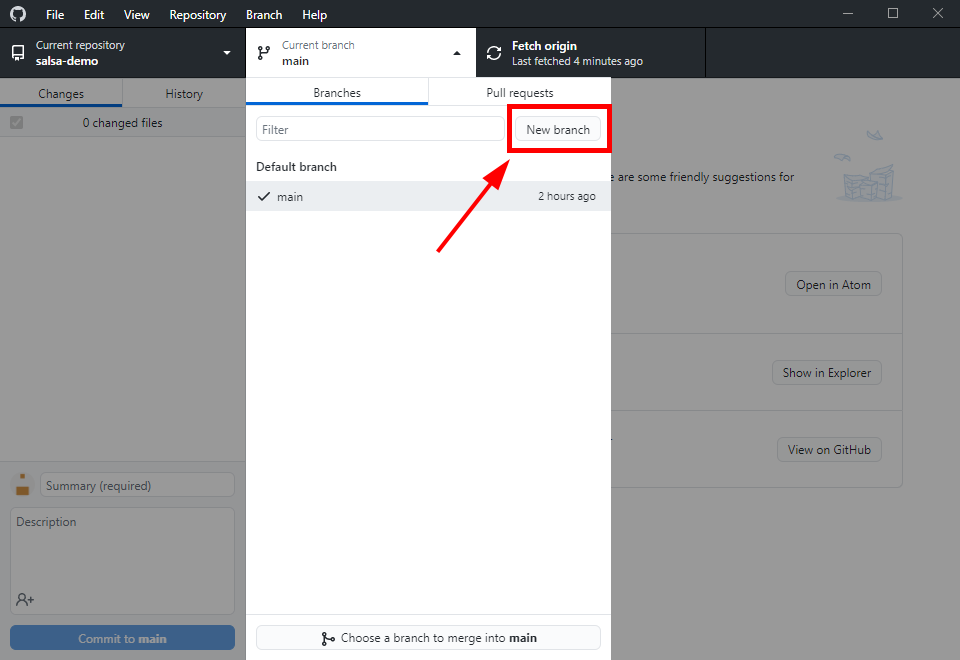
Task: Click the commit Description text area
Action: coord(122,561)
